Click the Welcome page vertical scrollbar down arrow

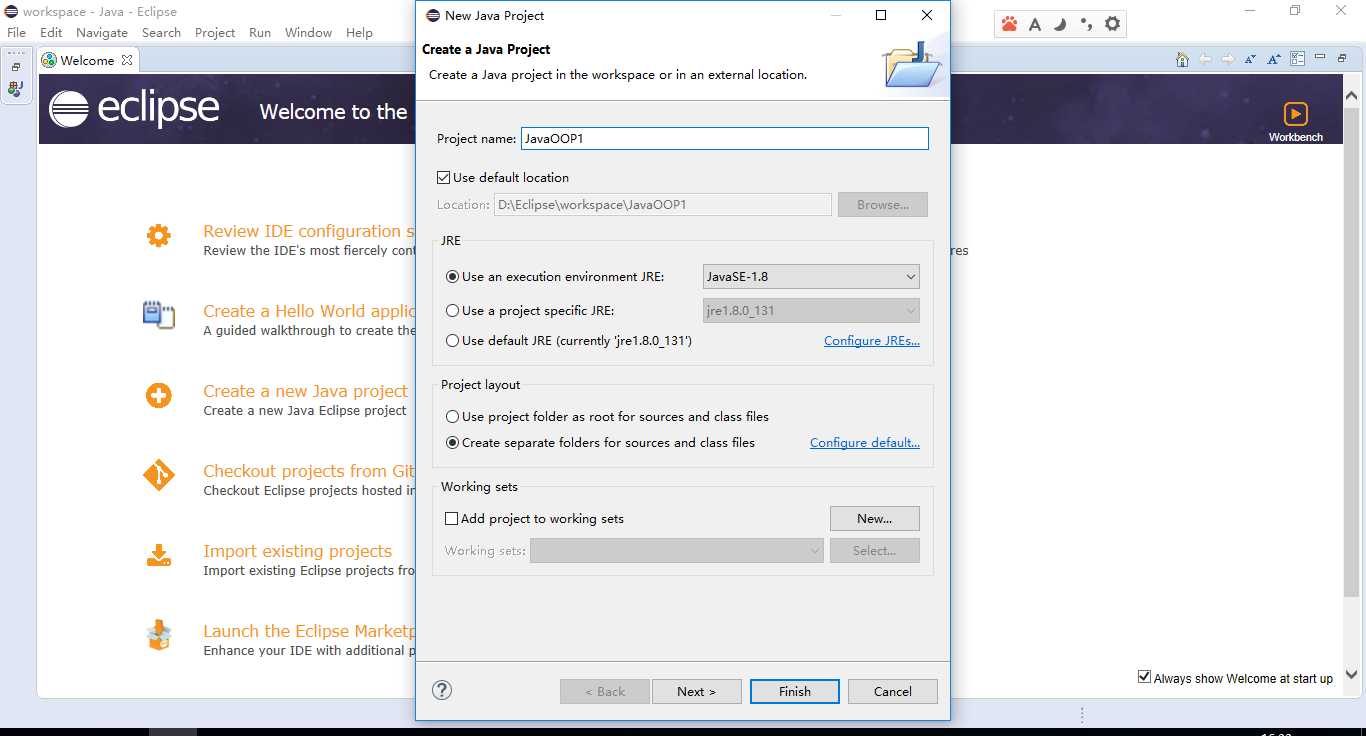(1351, 674)
